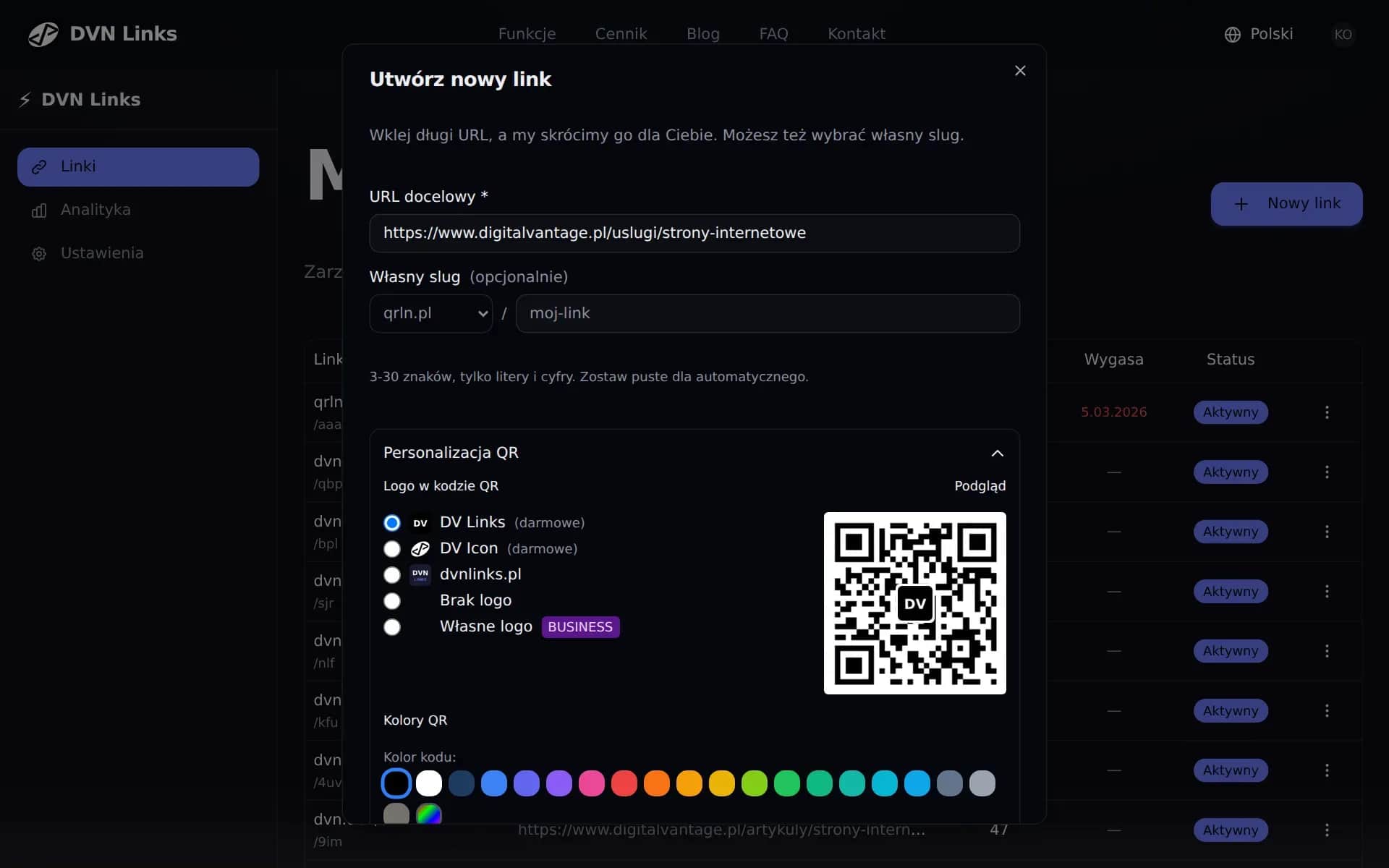Click the plus icon on Nowy link

[1241, 204]
